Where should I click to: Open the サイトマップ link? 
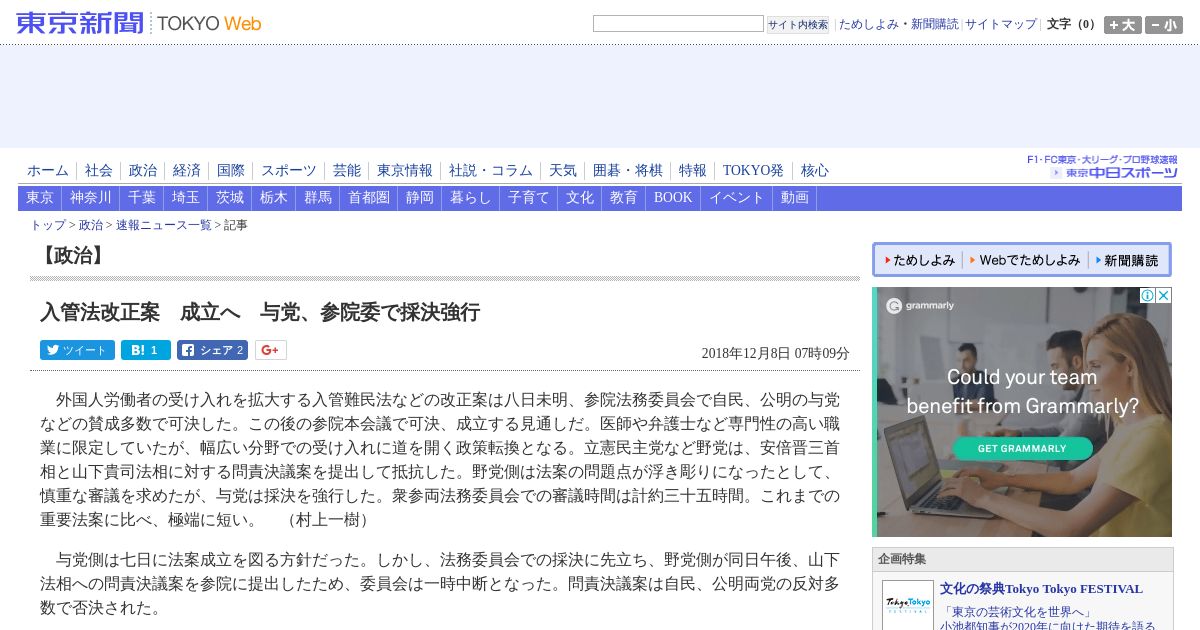pos(1001,24)
